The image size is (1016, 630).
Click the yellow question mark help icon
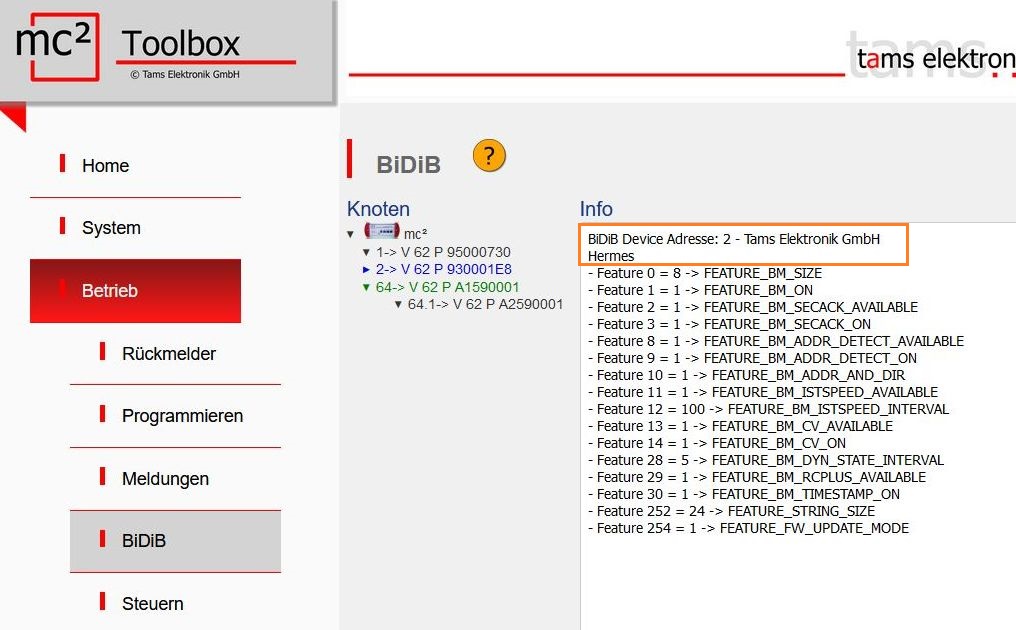point(489,156)
